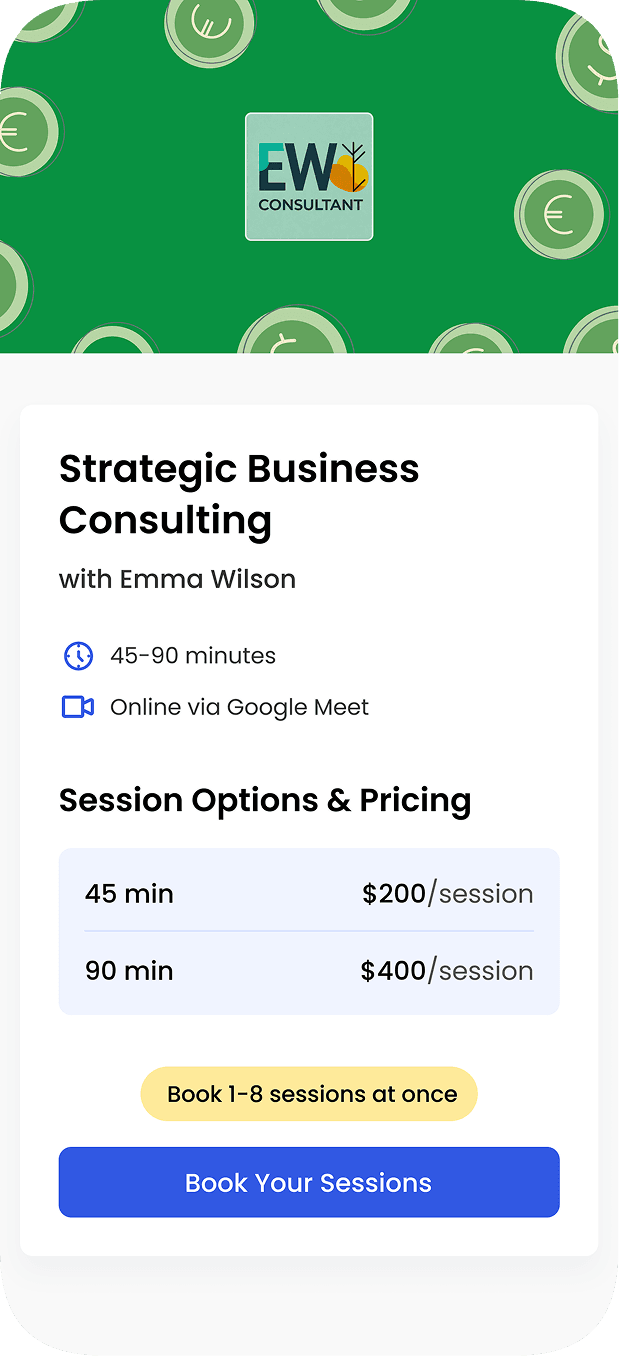The height and width of the screenshot is (1356, 619).
Task: Click the Online via Google Meet text
Action: coord(239,707)
